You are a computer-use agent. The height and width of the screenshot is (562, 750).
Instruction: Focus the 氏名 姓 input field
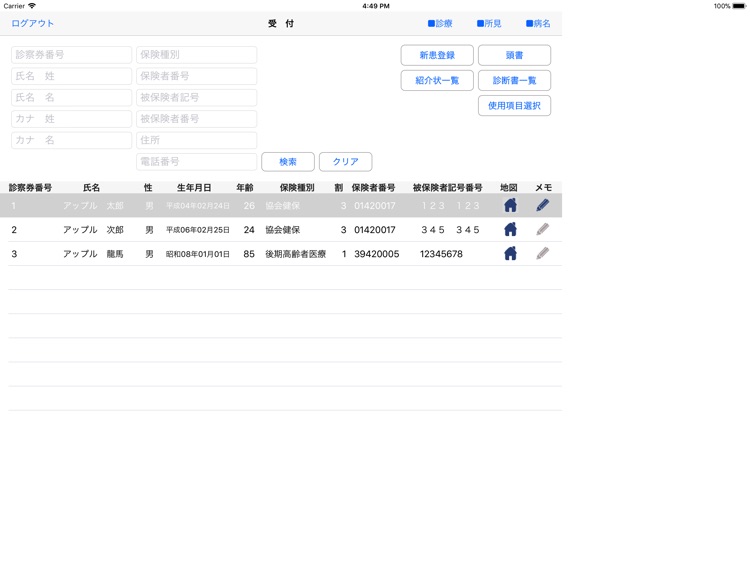(71, 76)
